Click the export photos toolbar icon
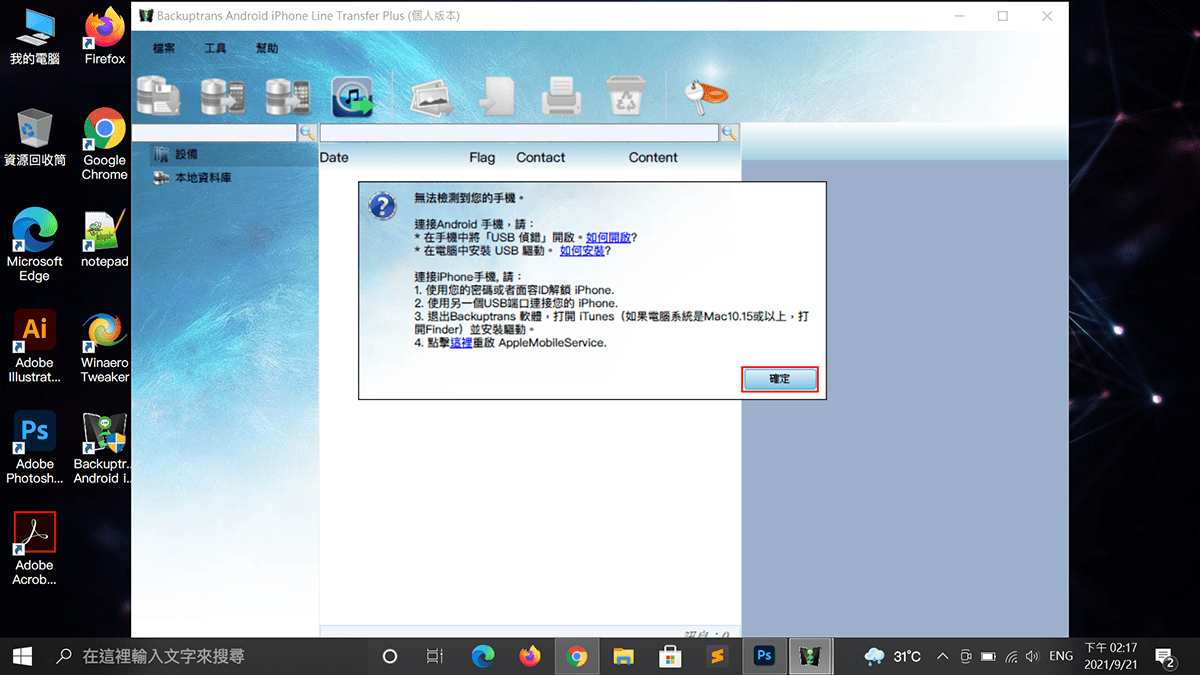1200x675 pixels. click(x=431, y=96)
